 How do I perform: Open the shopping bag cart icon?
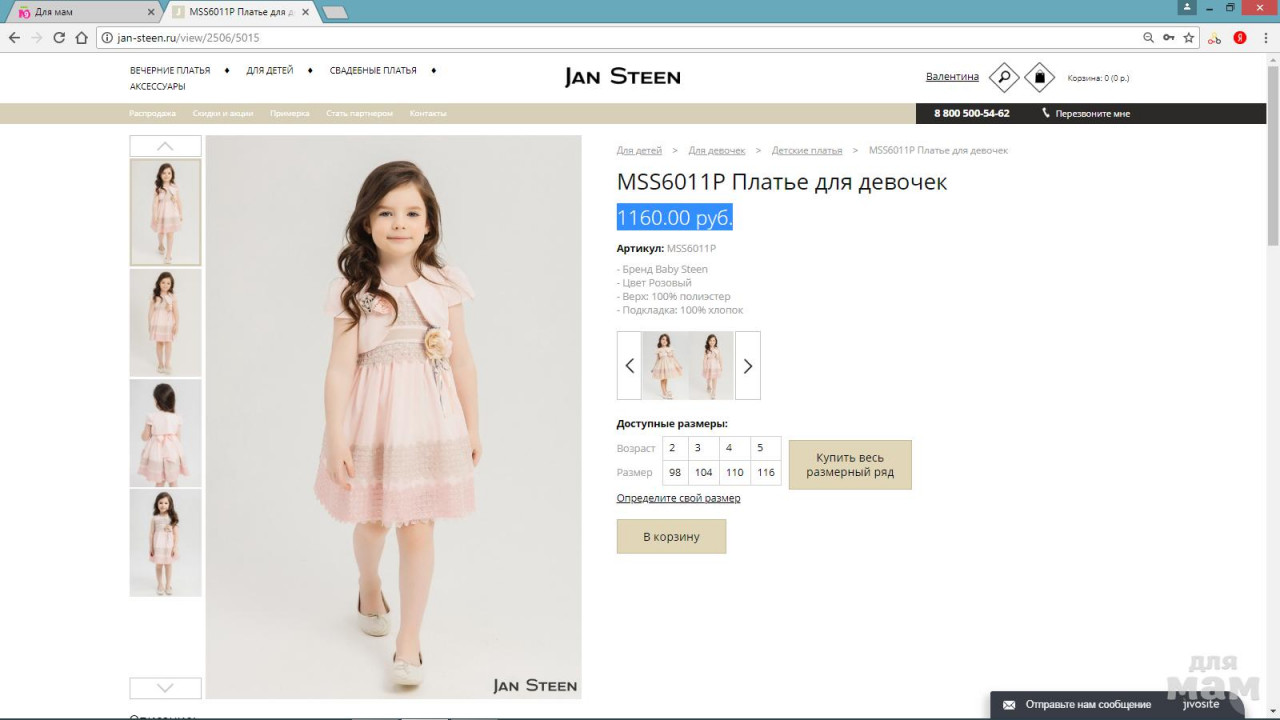pos(1039,77)
